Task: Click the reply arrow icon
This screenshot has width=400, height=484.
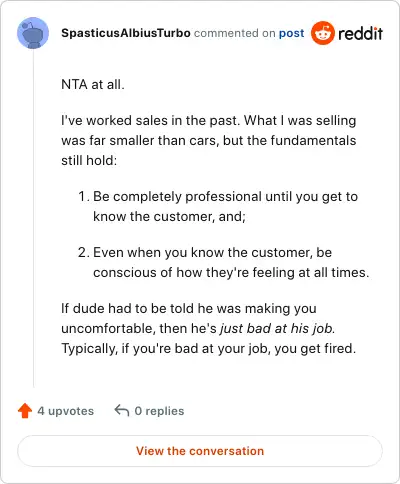Action: click(x=122, y=411)
